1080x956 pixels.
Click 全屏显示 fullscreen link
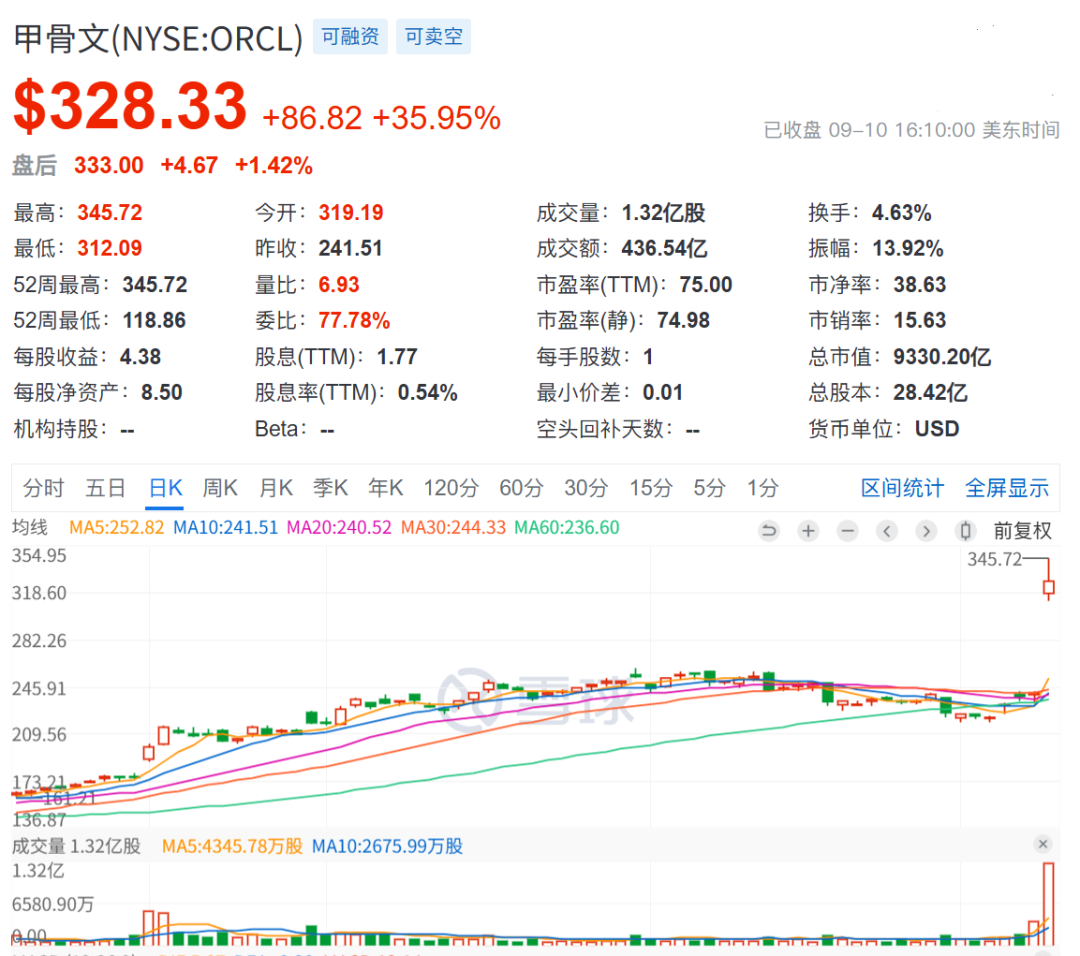coord(1007,488)
